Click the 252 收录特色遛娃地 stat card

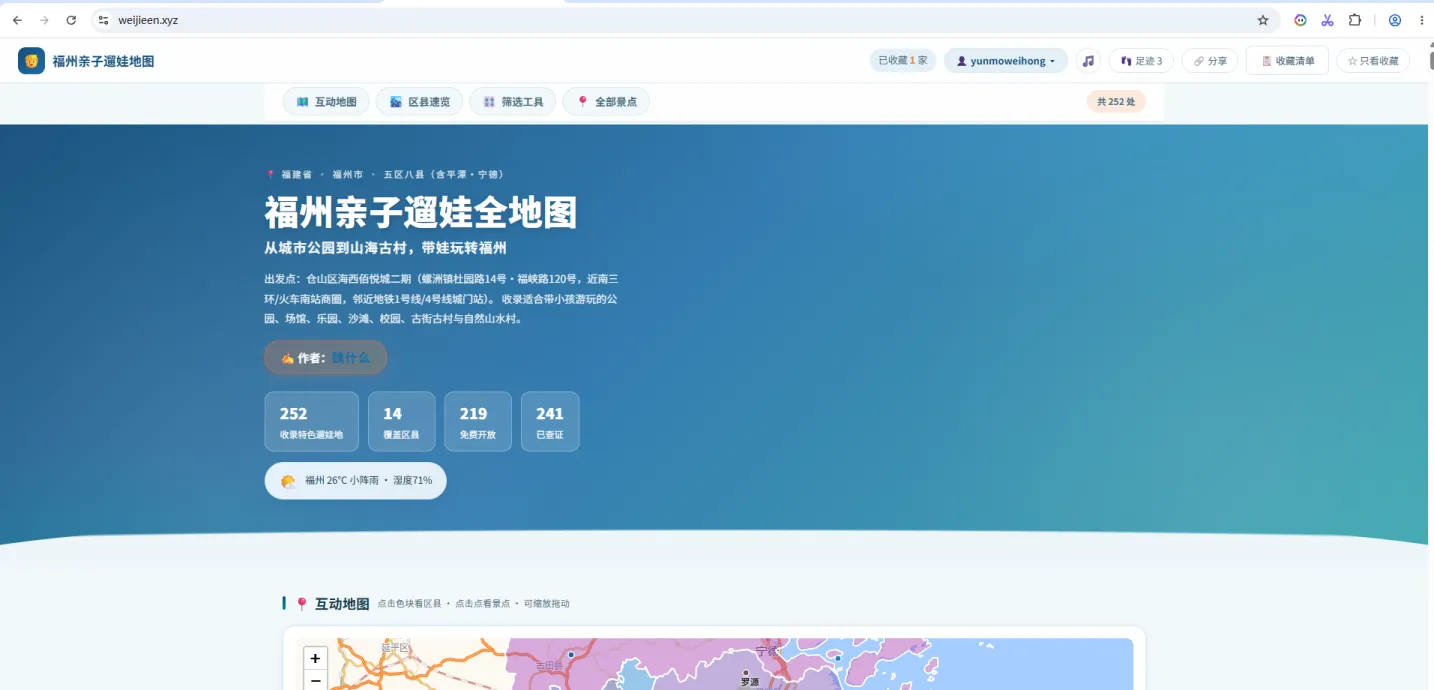(x=311, y=421)
